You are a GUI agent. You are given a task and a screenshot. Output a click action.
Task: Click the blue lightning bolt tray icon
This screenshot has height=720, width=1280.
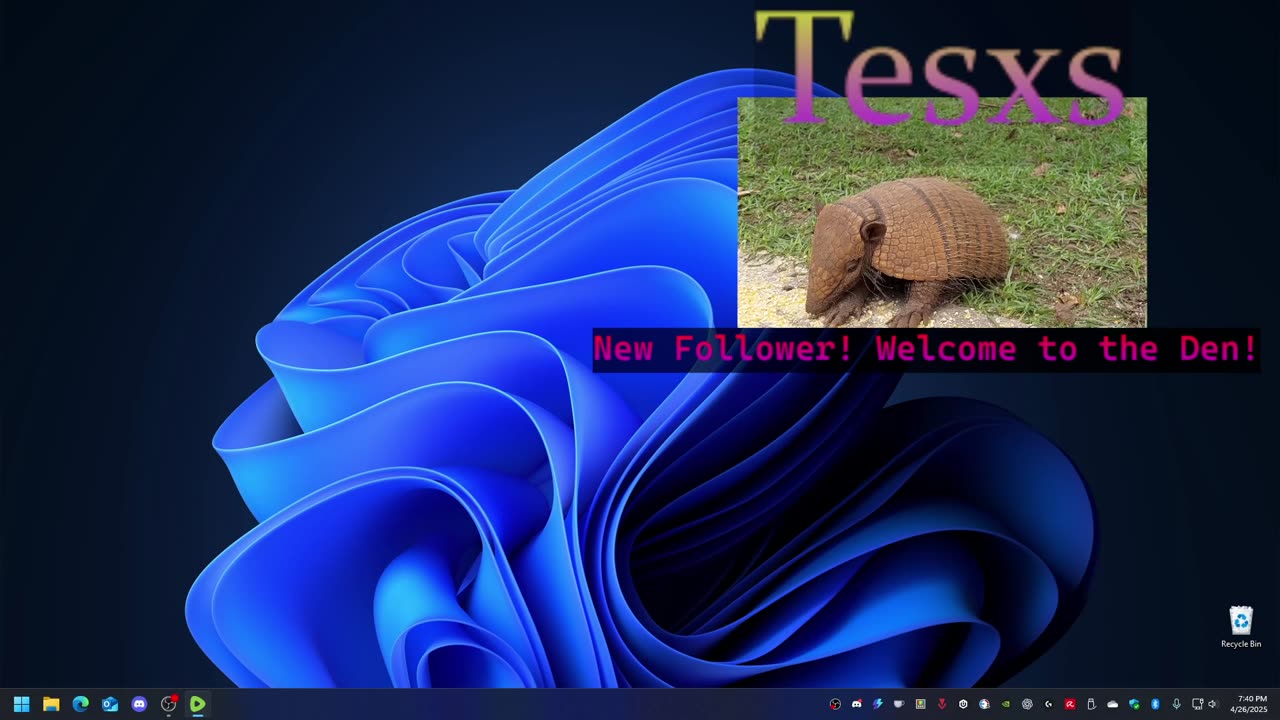point(878,704)
